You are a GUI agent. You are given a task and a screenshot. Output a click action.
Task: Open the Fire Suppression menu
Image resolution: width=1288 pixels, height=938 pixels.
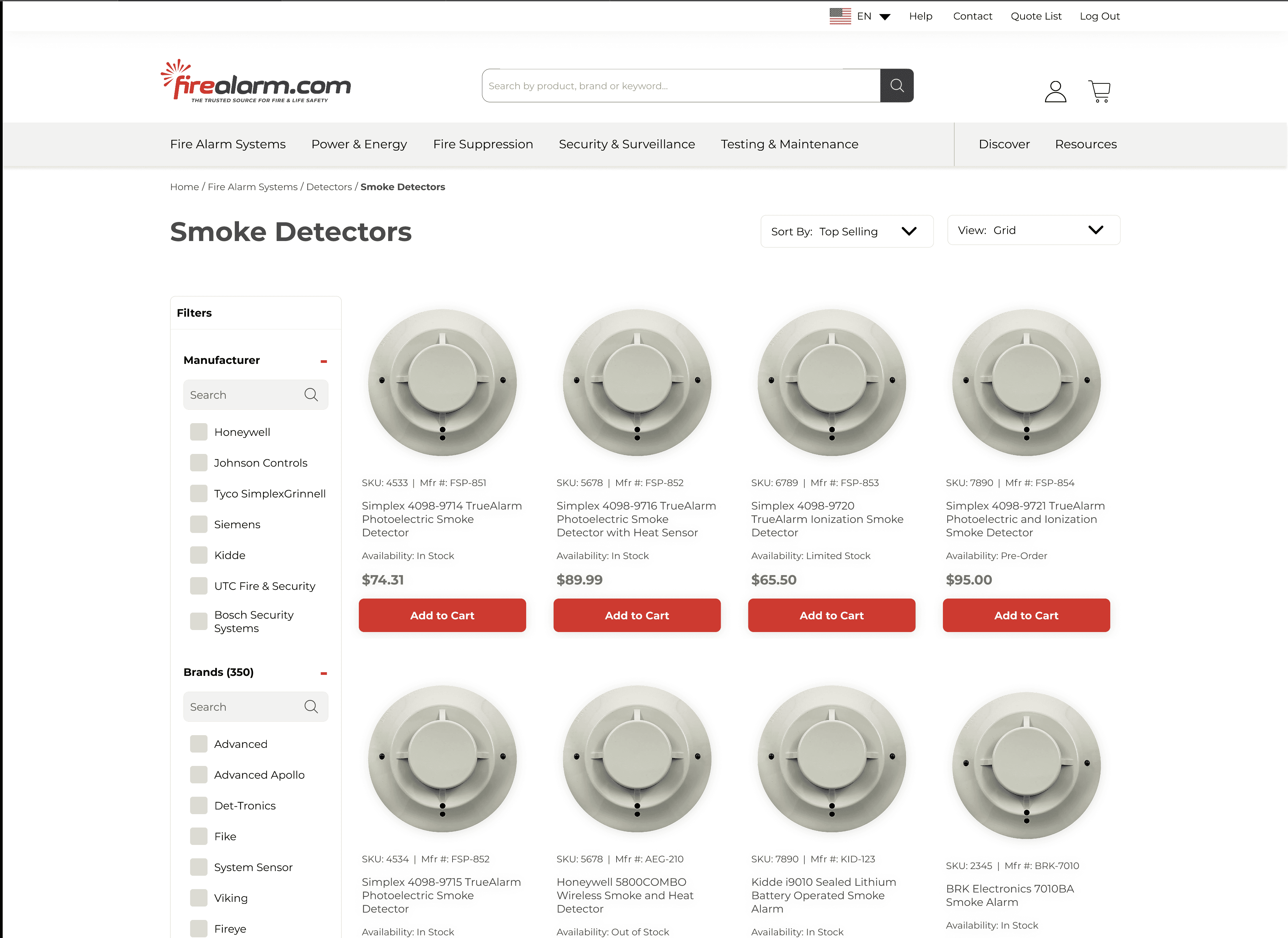tap(483, 144)
